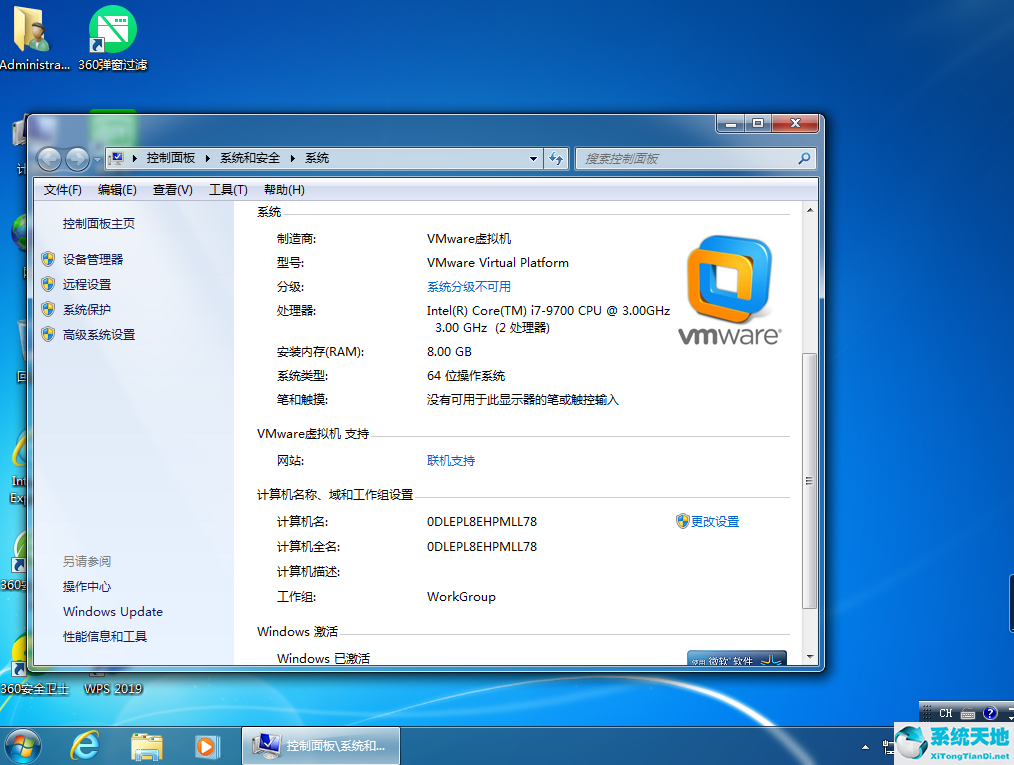Click the control panel icon in address bar
Viewport: 1014px width, 765px height.
(117, 158)
